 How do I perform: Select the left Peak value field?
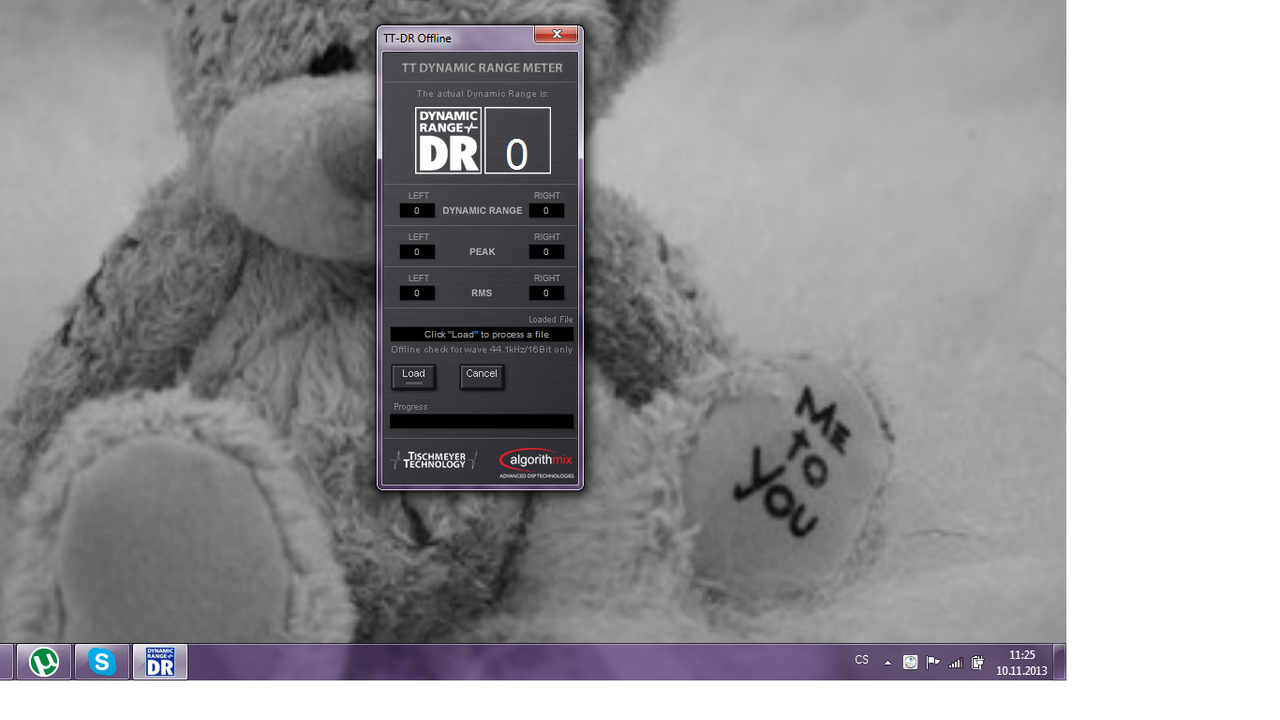pos(417,252)
